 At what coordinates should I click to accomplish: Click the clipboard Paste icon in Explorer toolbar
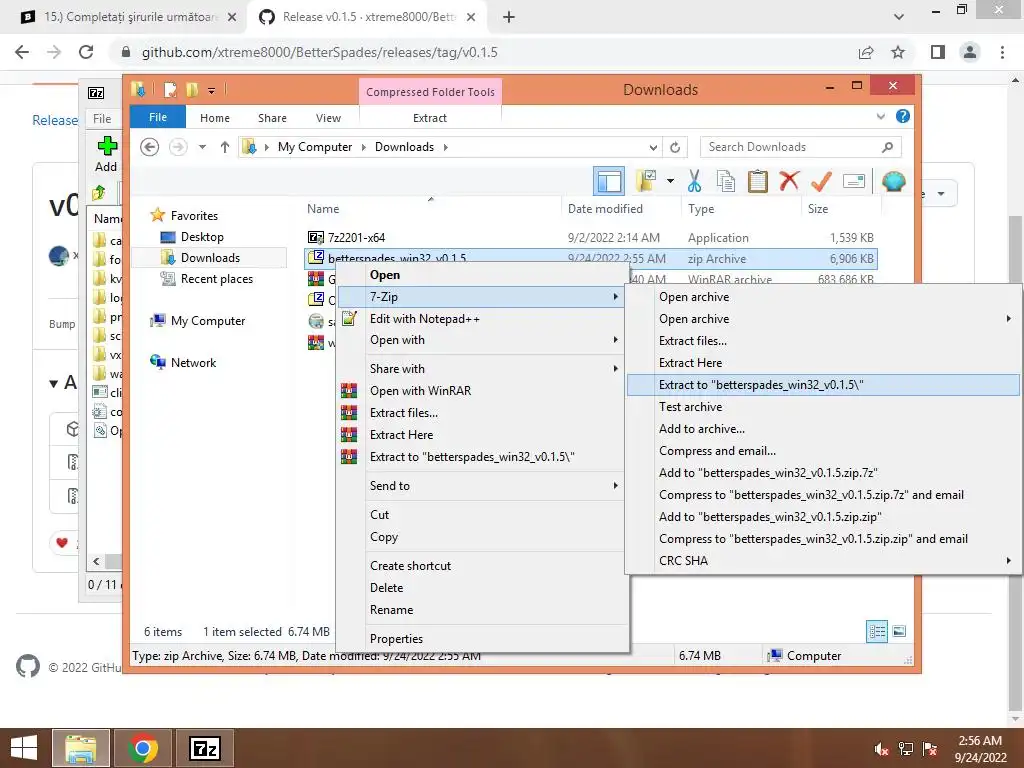coord(758,181)
